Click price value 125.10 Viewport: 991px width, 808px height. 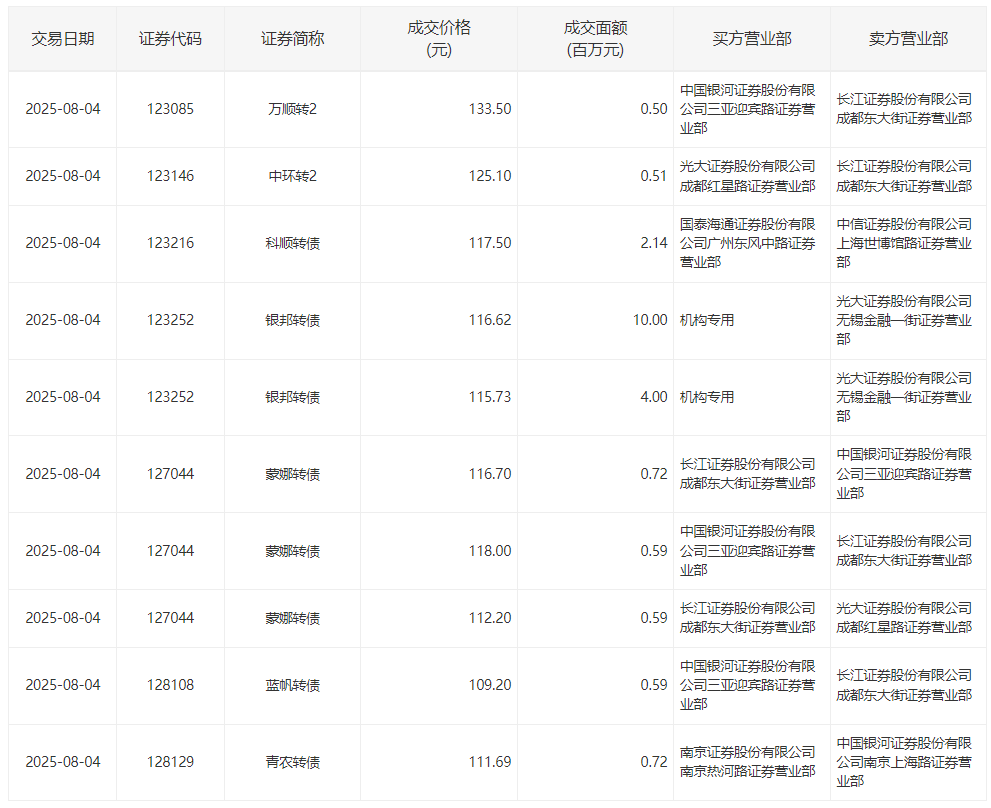pyautogui.click(x=490, y=176)
